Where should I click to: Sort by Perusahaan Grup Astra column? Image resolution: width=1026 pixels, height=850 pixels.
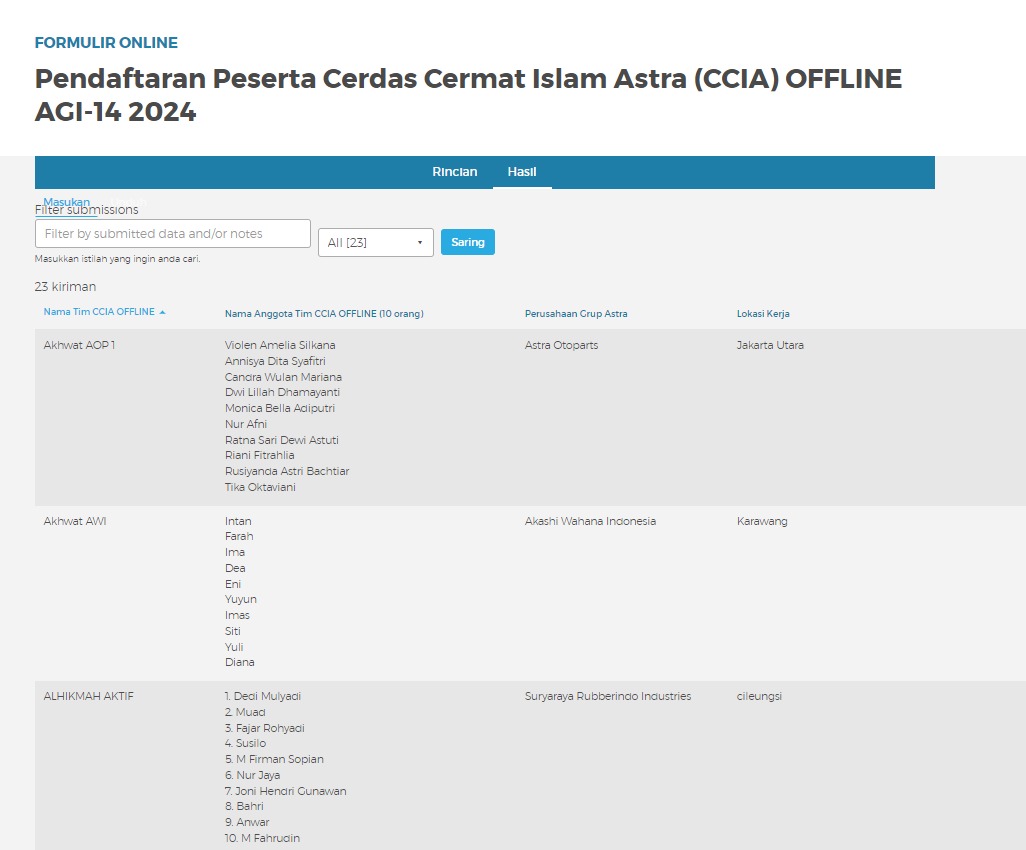[576, 314]
